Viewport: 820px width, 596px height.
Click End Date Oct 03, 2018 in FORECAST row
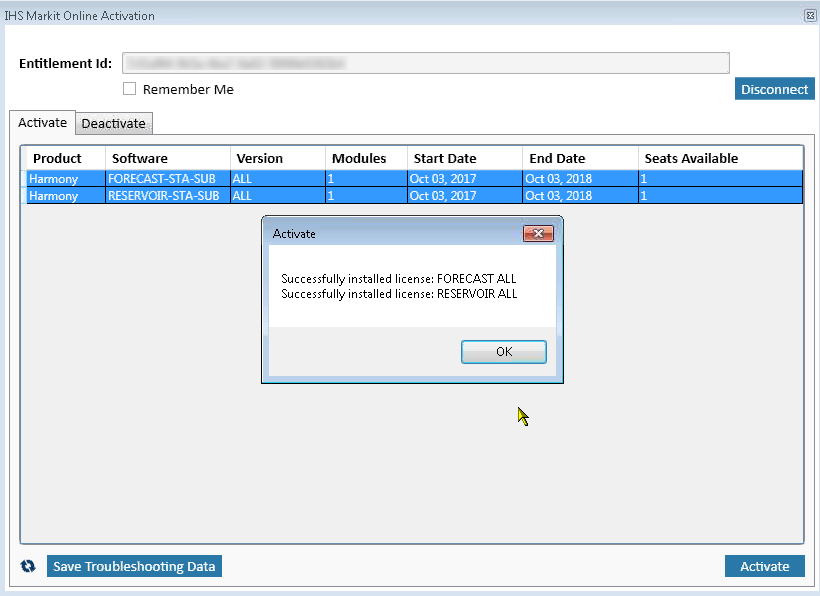pyautogui.click(x=580, y=179)
